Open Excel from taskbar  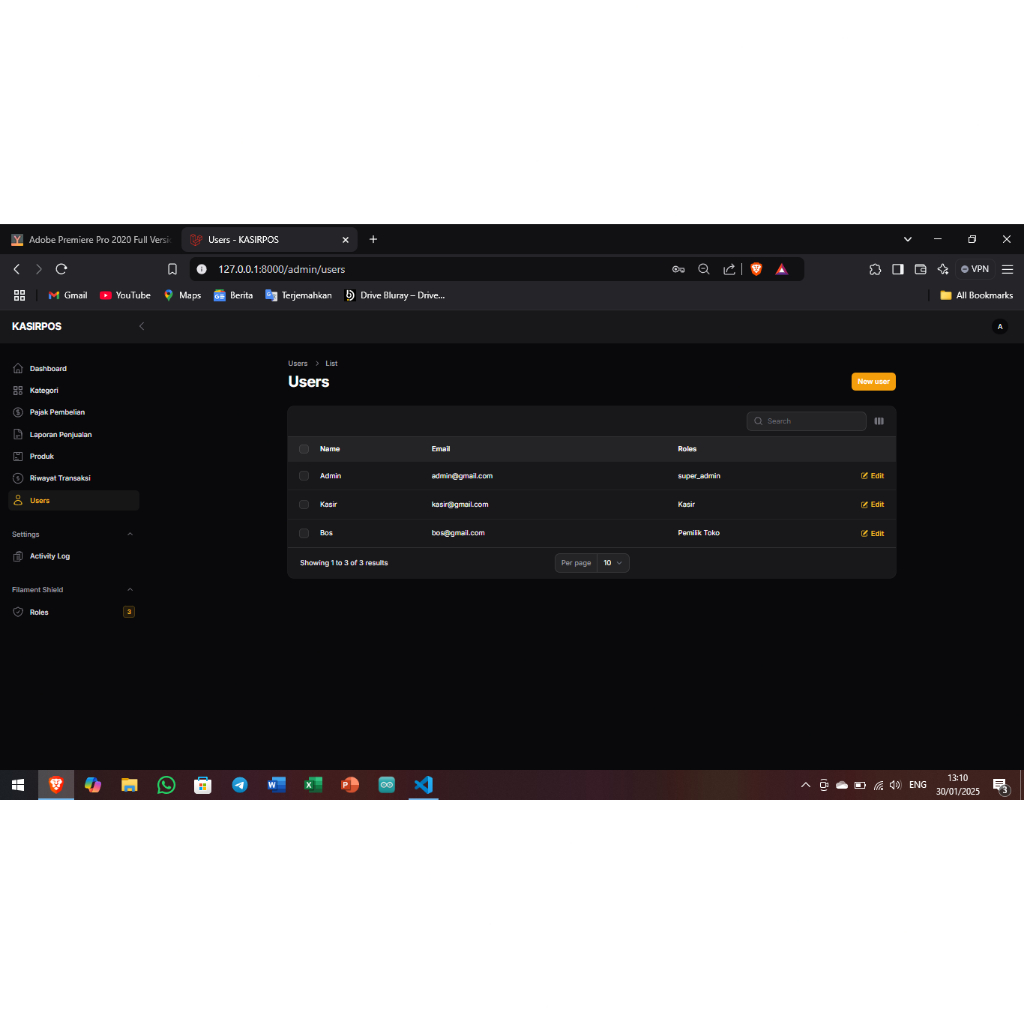(313, 785)
